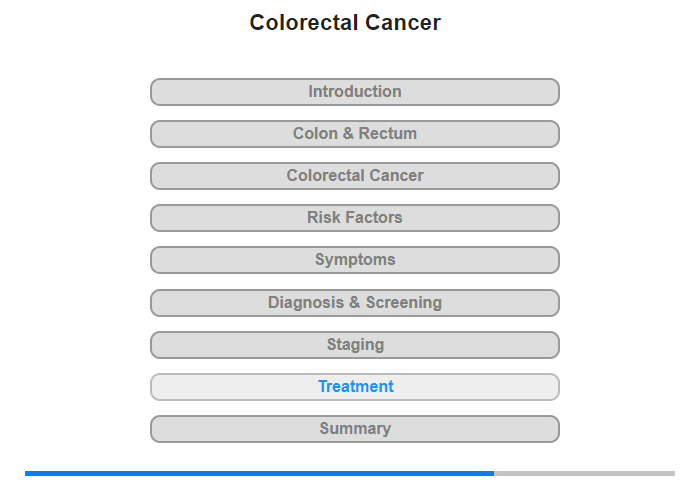The width and height of the screenshot is (700, 480).
Task: Pick the Colon & Rectum topic
Action: (354, 134)
